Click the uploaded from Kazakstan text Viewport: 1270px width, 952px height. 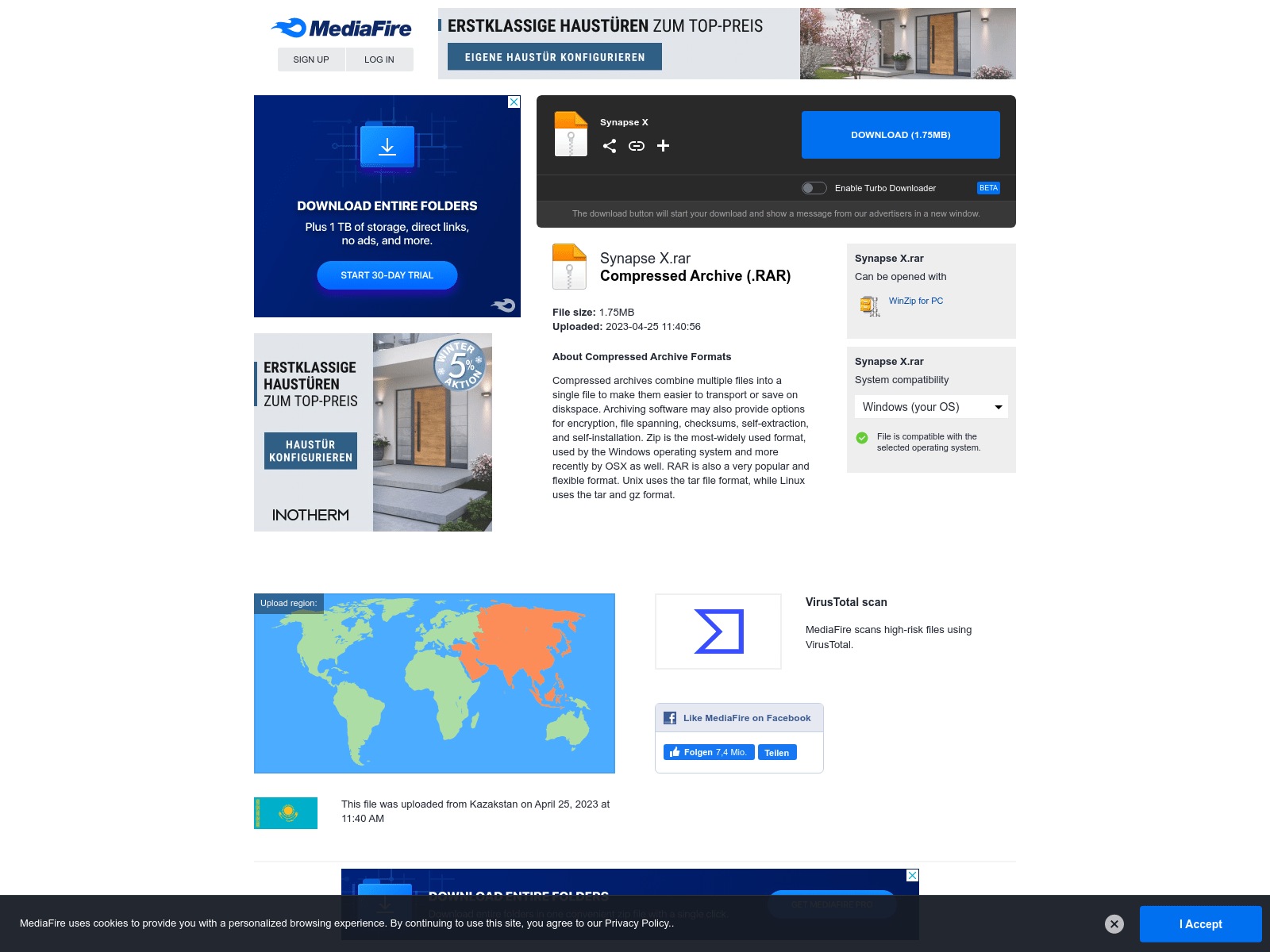pos(475,812)
